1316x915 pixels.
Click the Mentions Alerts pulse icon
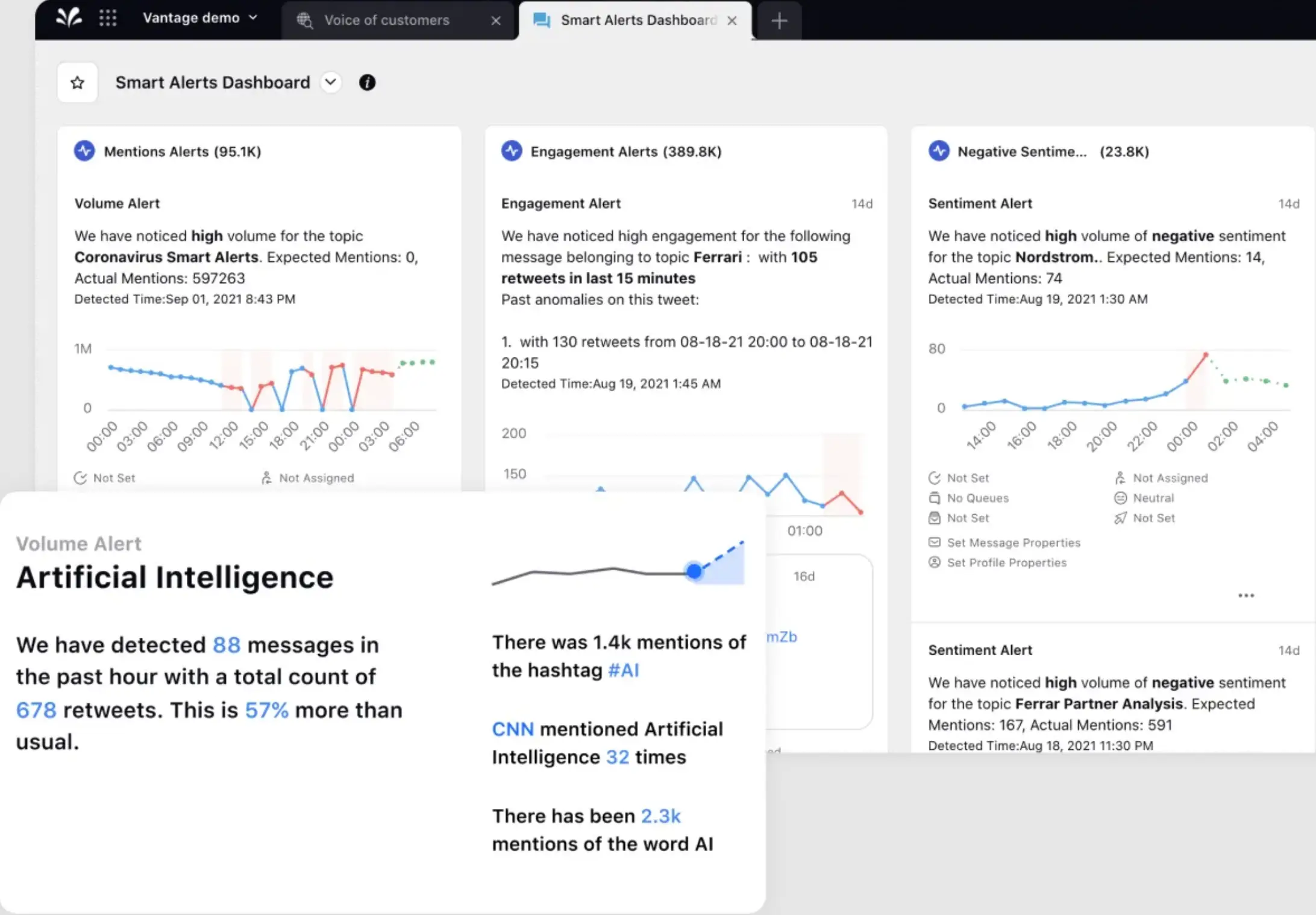pos(84,151)
